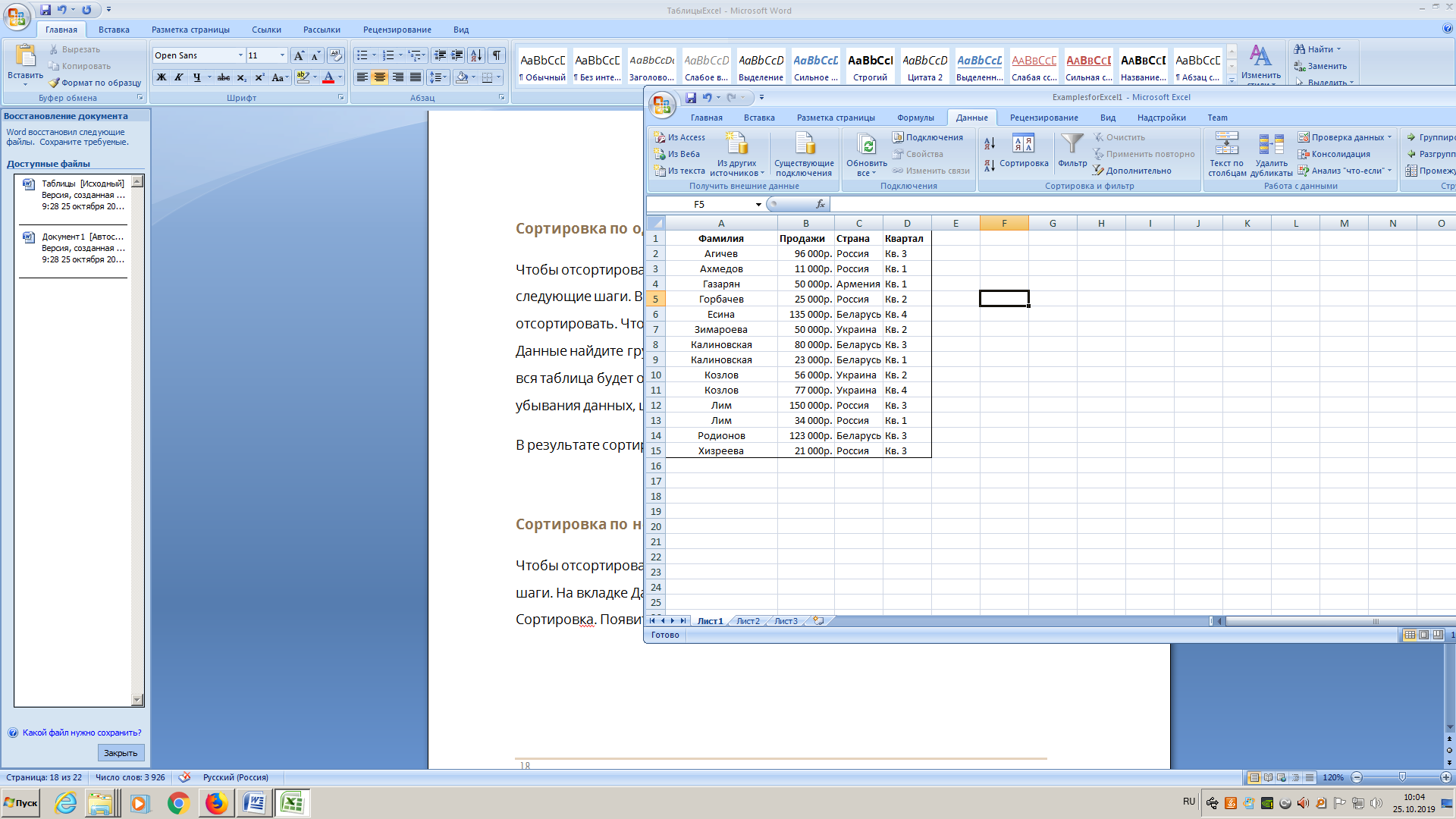Click text highlight color swatch in Word

[303, 77]
